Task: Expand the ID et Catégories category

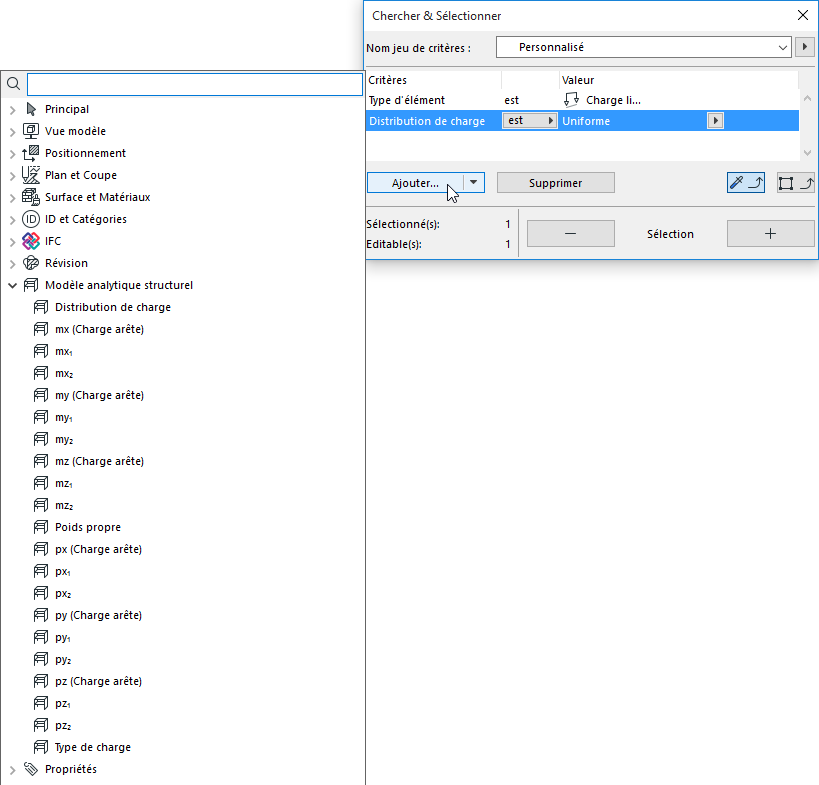Action: (x=13, y=219)
